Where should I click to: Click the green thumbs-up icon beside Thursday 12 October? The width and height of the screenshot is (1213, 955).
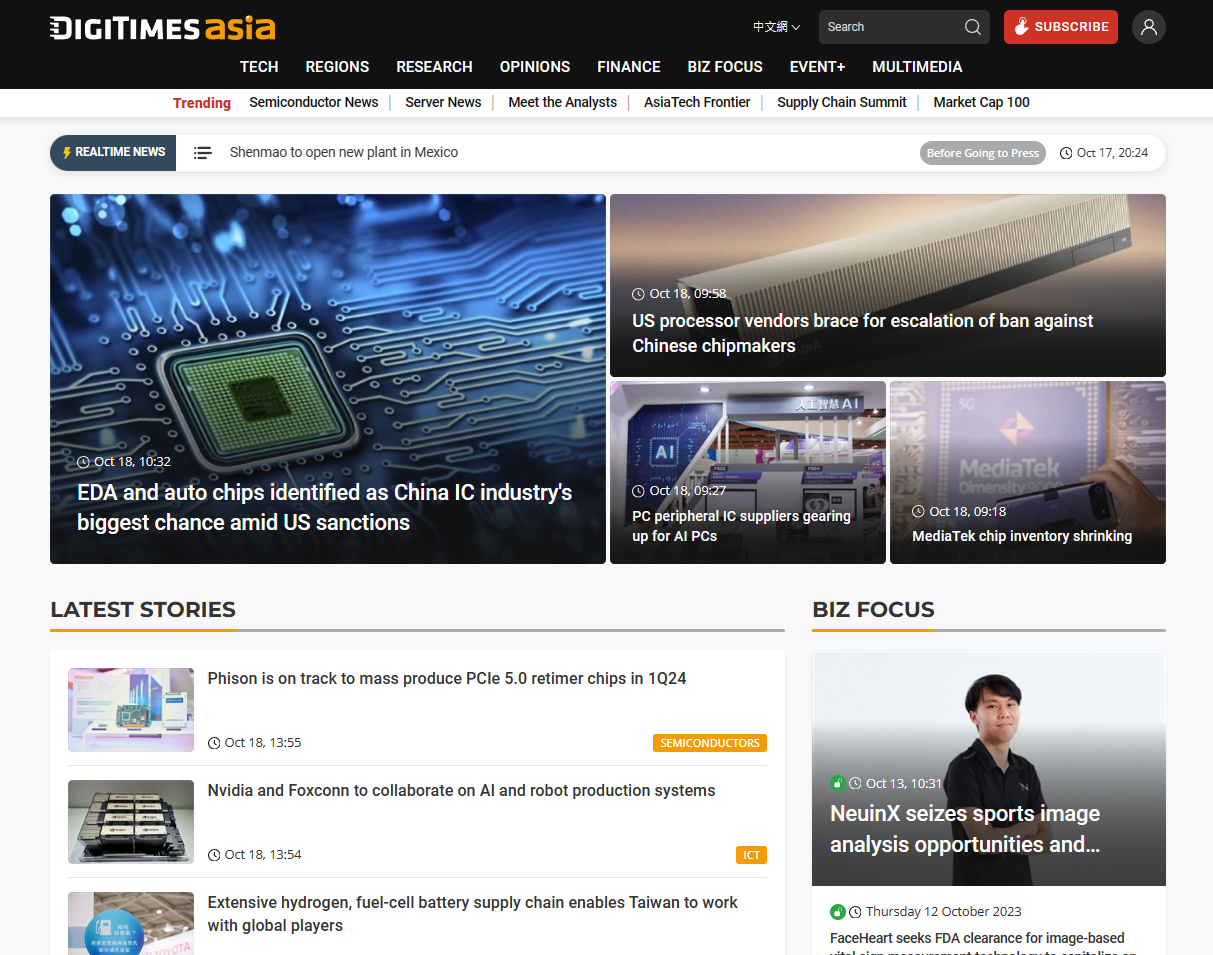click(838, 912)
